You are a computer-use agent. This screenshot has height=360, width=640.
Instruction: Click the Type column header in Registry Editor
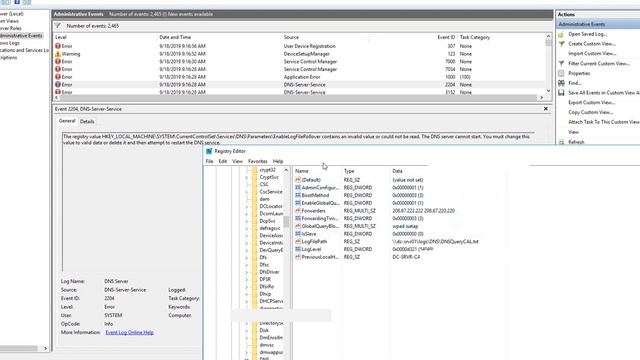click(349, 171)
